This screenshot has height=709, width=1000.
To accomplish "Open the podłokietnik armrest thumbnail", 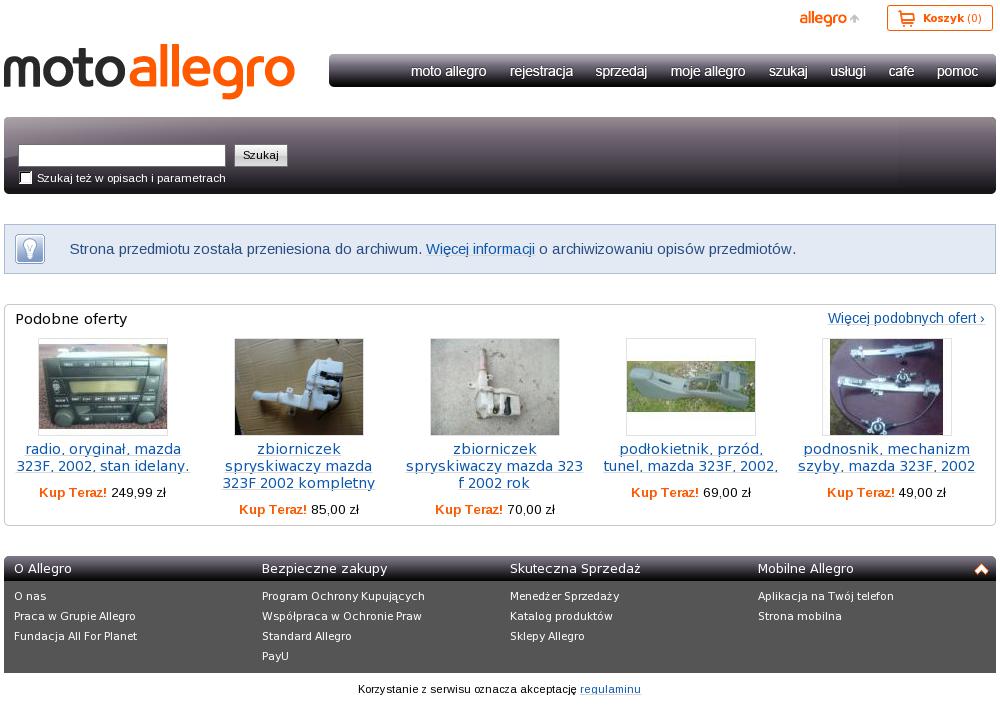I will [x=691, y=387].
